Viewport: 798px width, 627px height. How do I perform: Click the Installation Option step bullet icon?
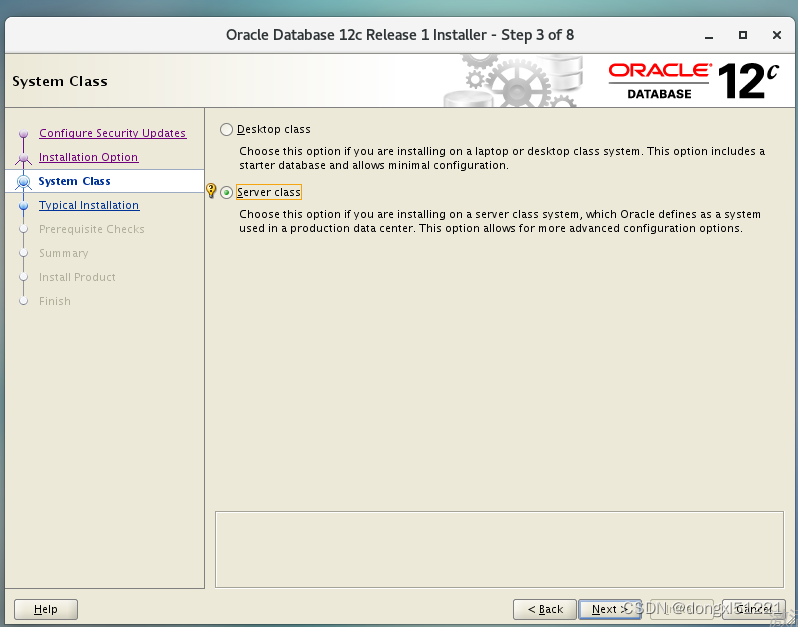tap(23, 158)
